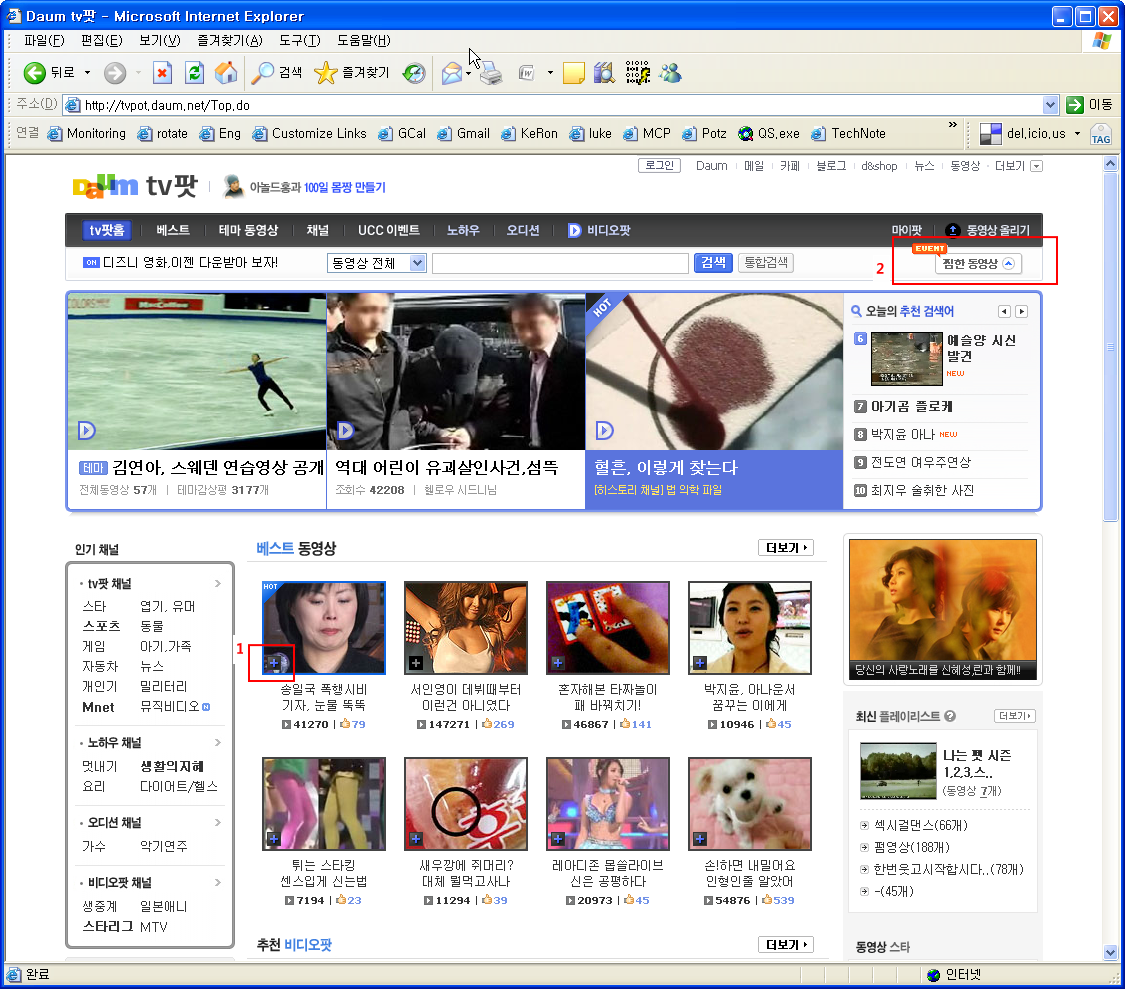This screenshot has width=1125, height=989.
Task: Open the back button history dropdown arrow
Action: 88,72
